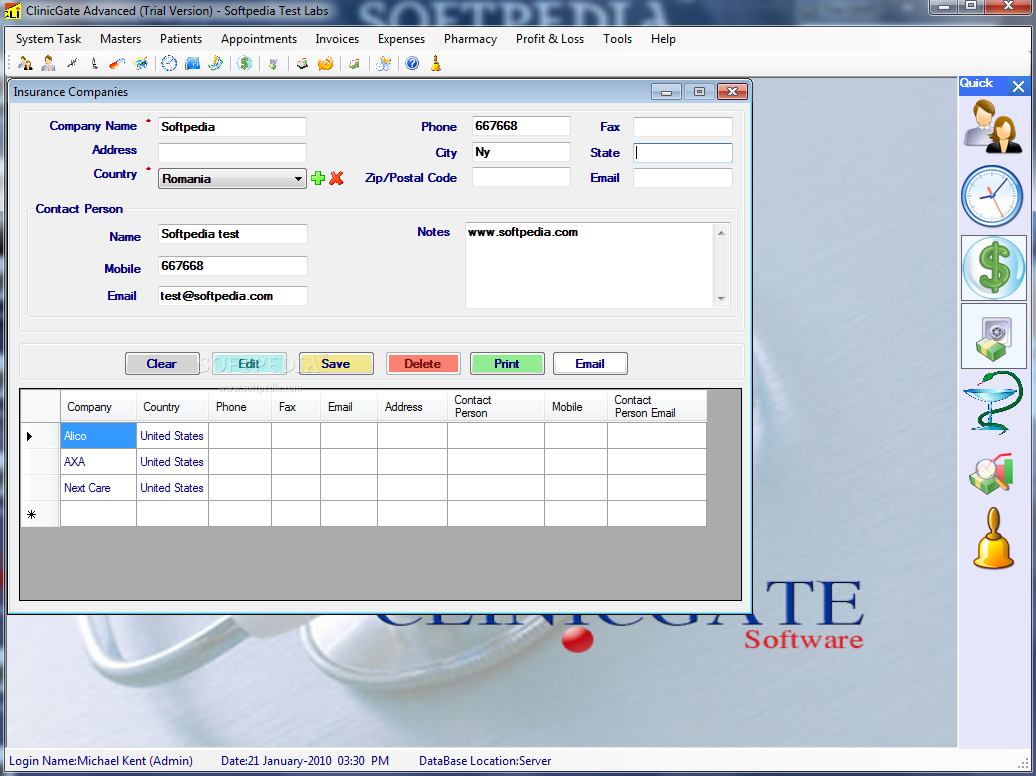Open the Help menu
The width and height of the screenshot is (1036, 776).
coord(663,39)
